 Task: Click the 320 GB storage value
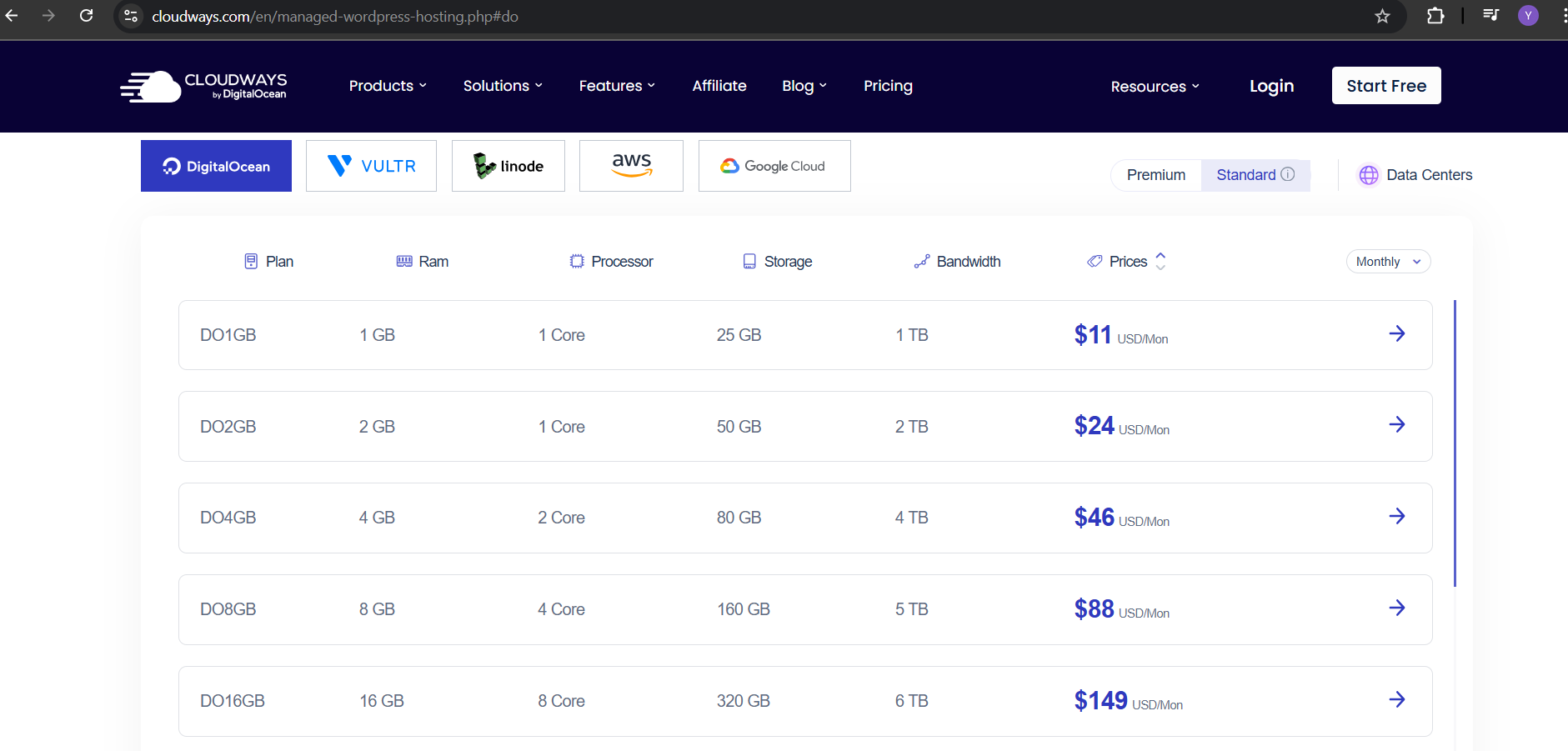(744, 701)
